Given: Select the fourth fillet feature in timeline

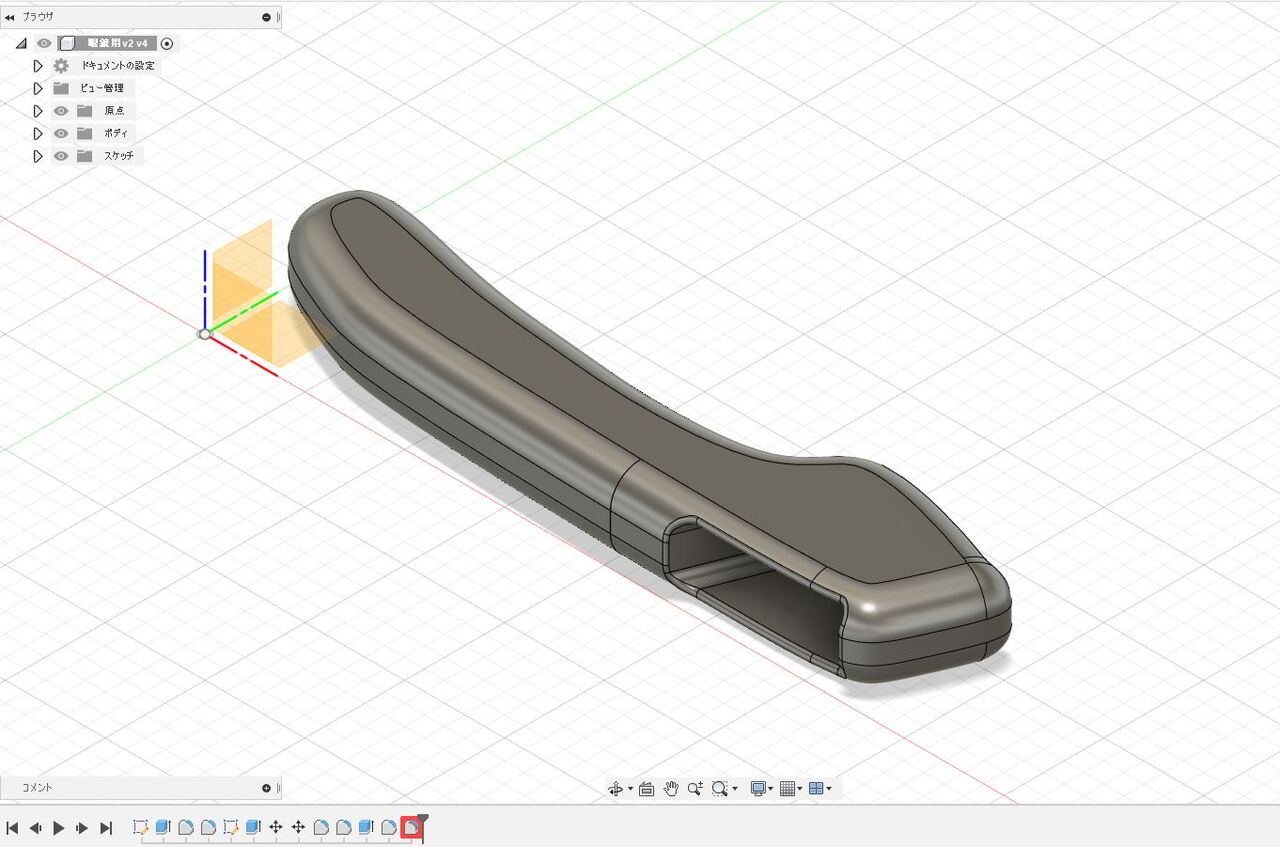Looking at the screenshot, I should coord(343,828).
